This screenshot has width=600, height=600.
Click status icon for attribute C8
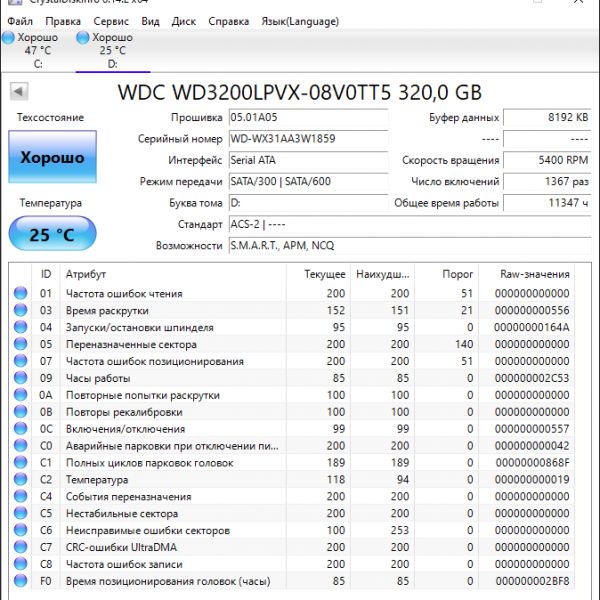click(20, 564)
